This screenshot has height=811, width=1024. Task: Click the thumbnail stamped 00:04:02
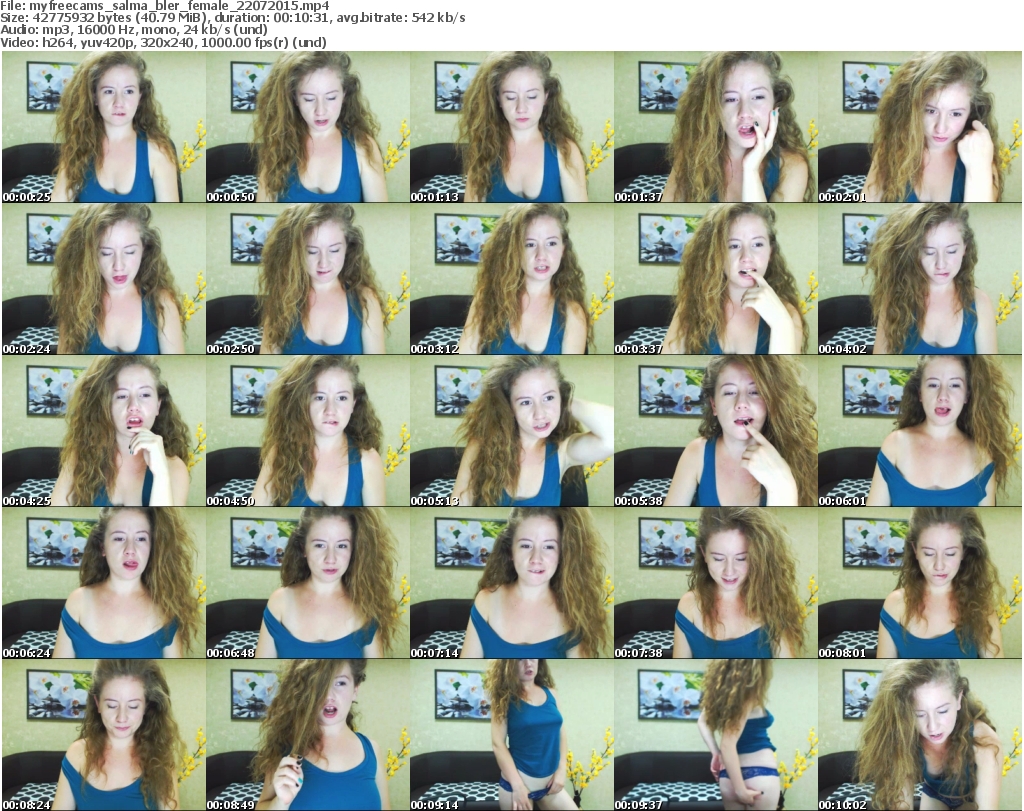(920, 279)
